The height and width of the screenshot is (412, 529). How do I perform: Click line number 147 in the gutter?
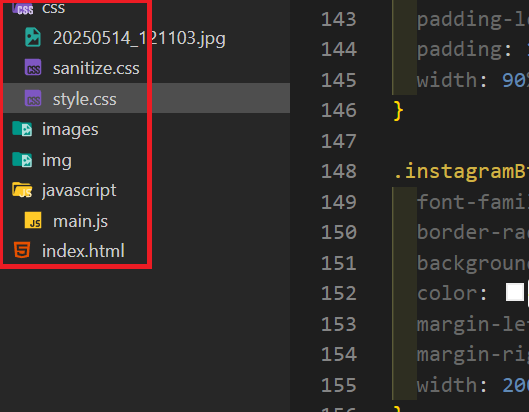tap(339, 141)
